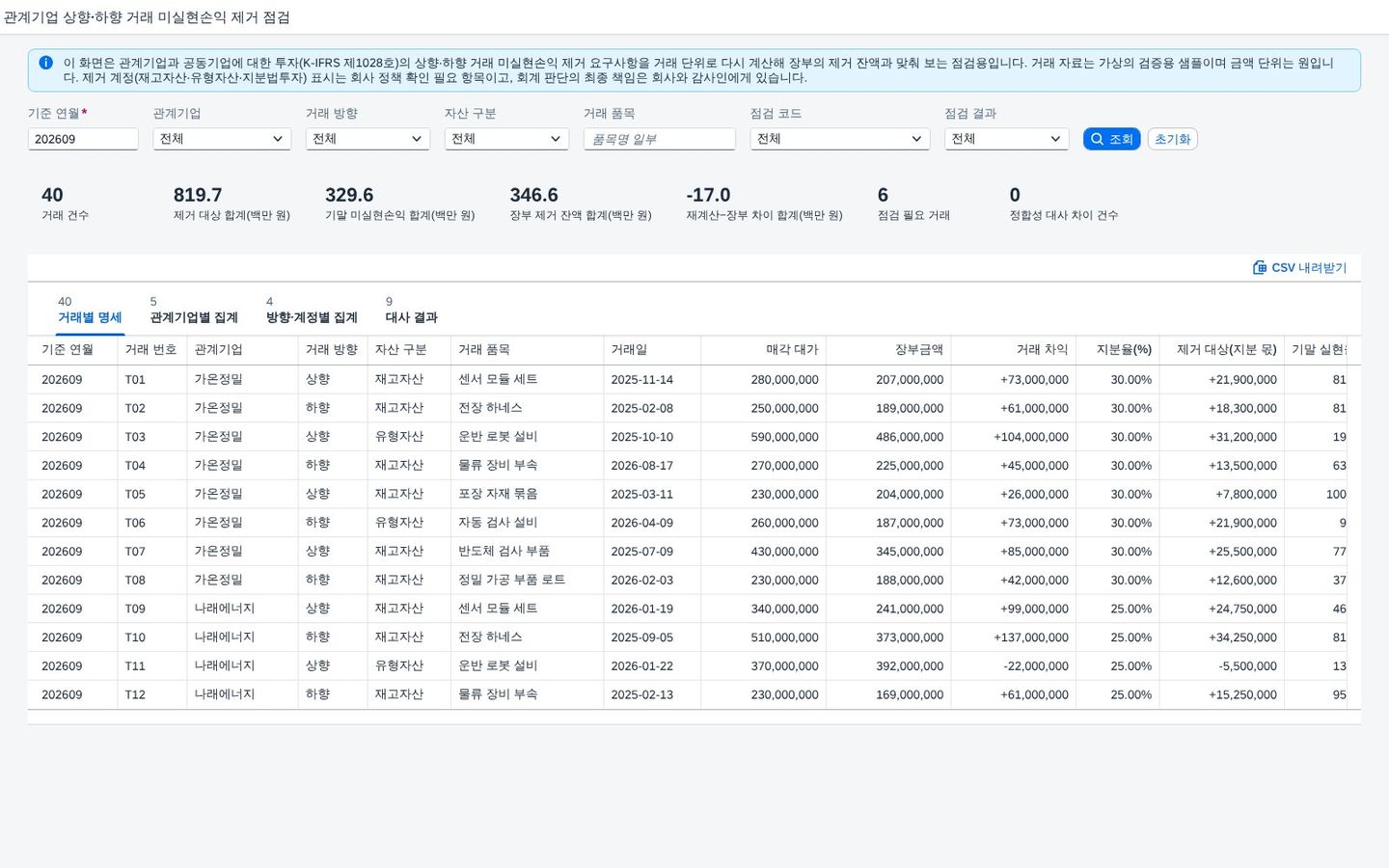Screen dimensions: 1389x868
Task: Click the 346.6 장부 제거 잔액 figure
Action: pyautogui.click(x=534, y=195)
